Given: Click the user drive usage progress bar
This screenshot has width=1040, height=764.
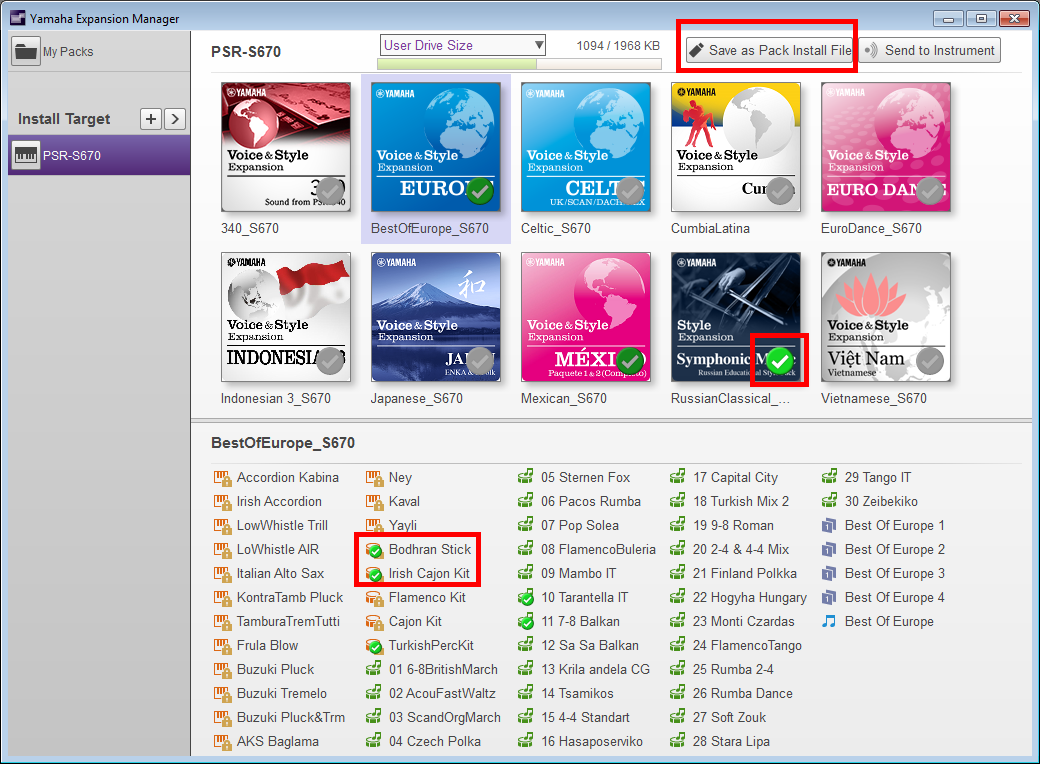Looking at the screenshot, I should [x=519, y=64].
